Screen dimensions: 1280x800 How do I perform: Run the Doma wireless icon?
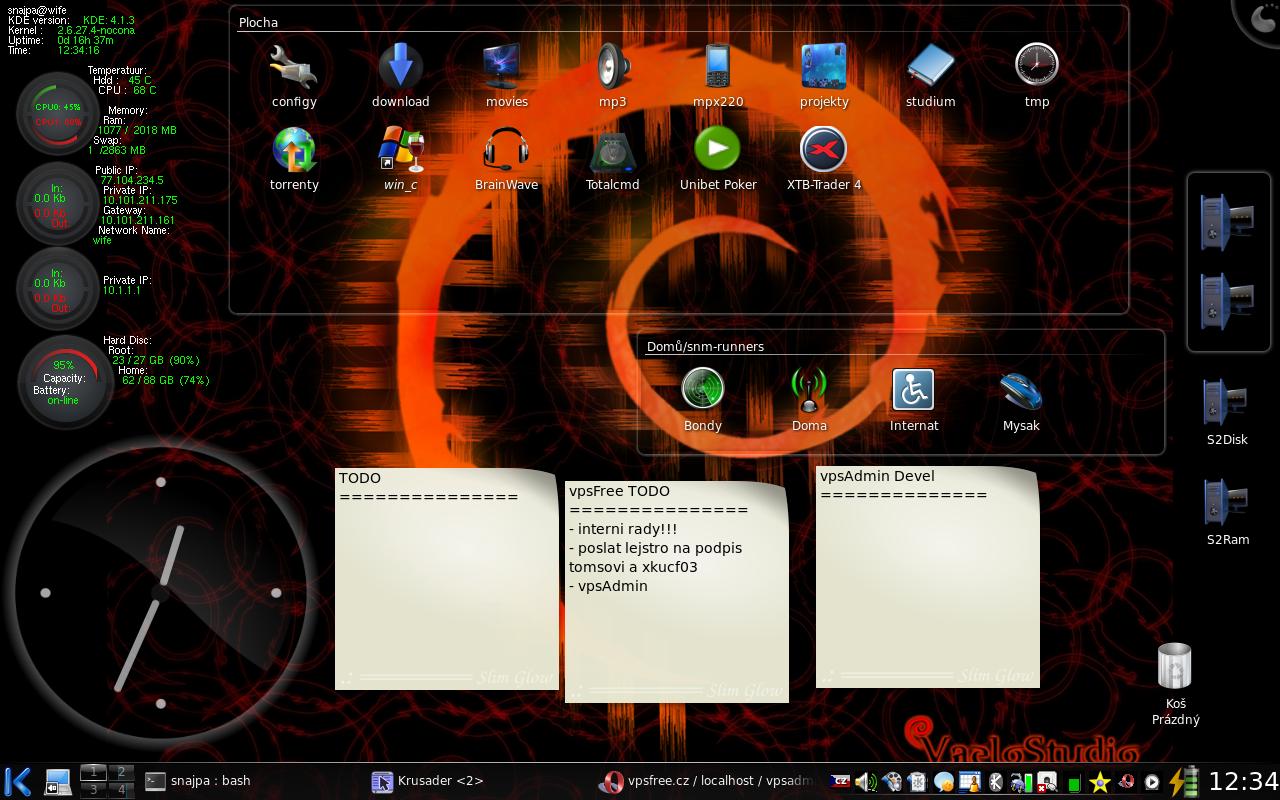click(x=809, y=390)
